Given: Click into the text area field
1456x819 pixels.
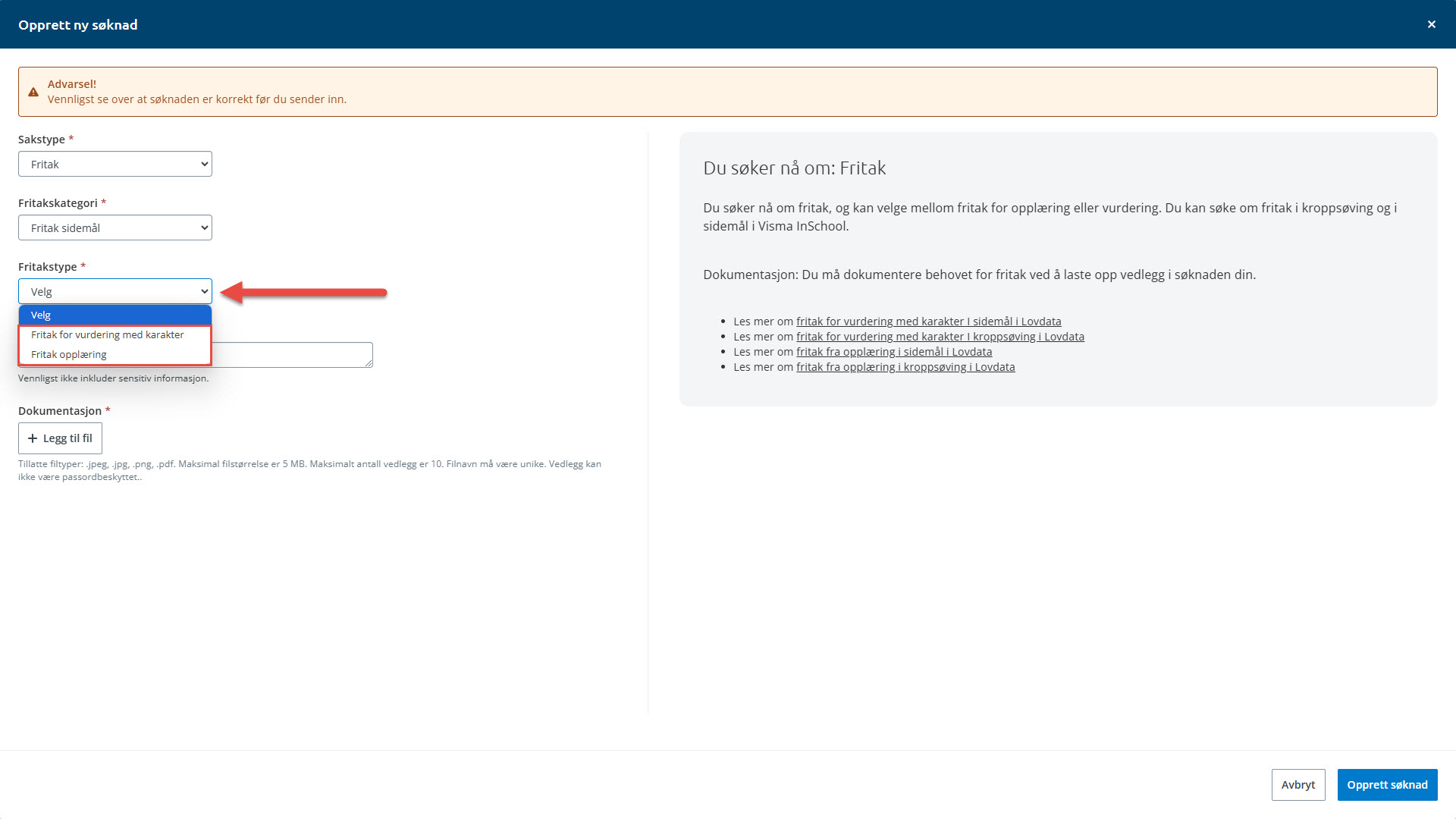Looking at the screenshot, I should [292, 355].
